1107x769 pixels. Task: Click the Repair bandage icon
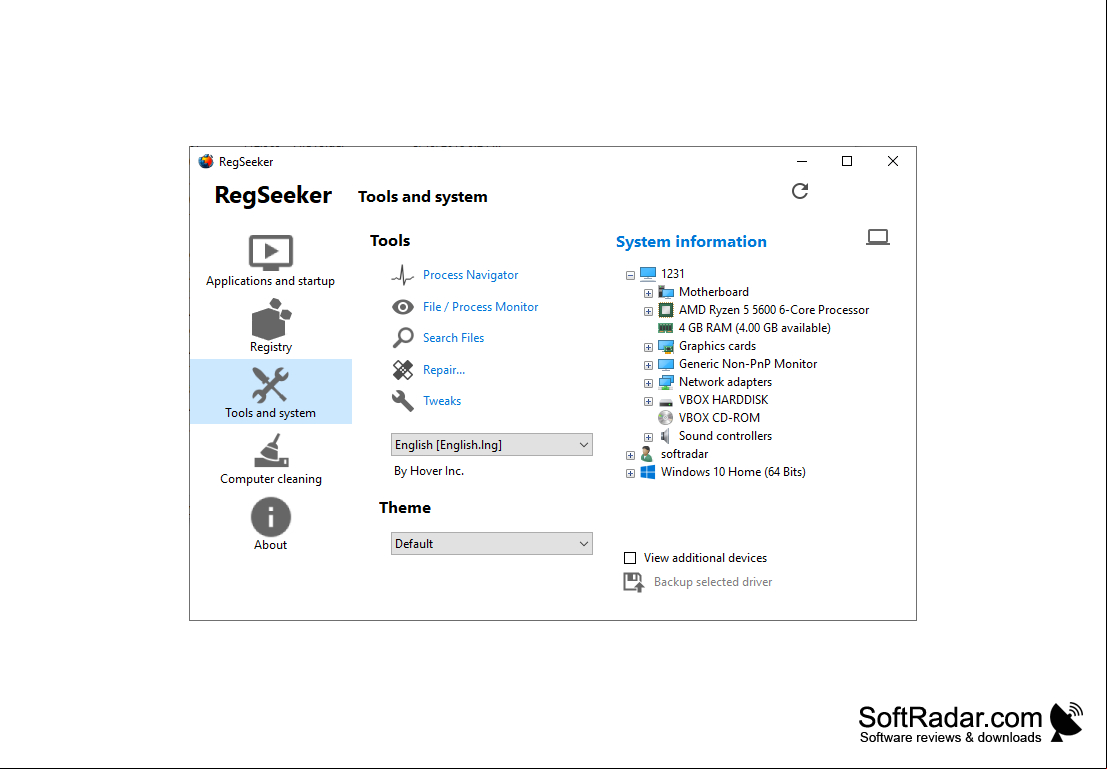click(402, 369)
